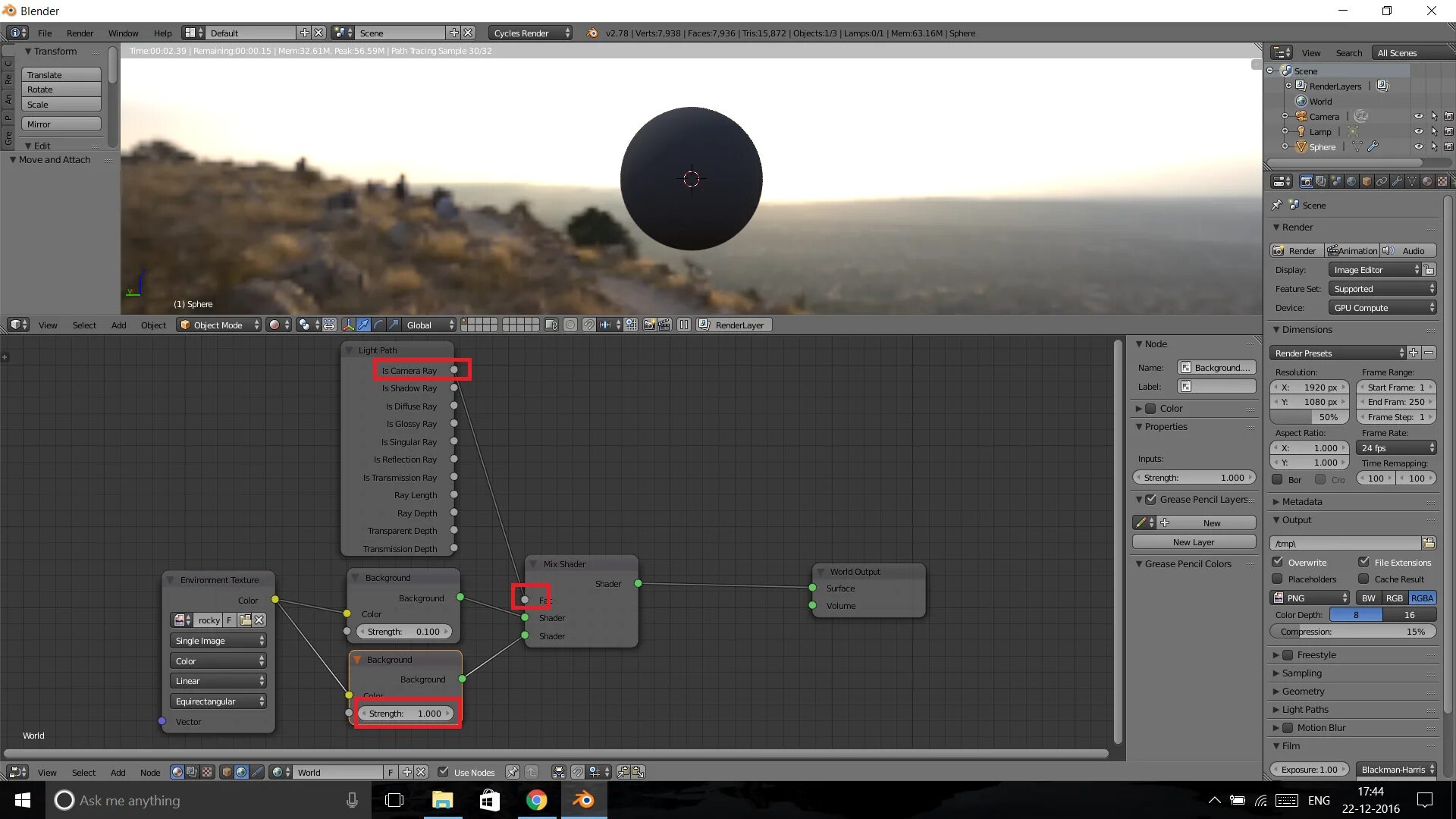Screen dimensions: 1456x819
Task: Select the World shader type icon in node header
Action: [241, 772]
